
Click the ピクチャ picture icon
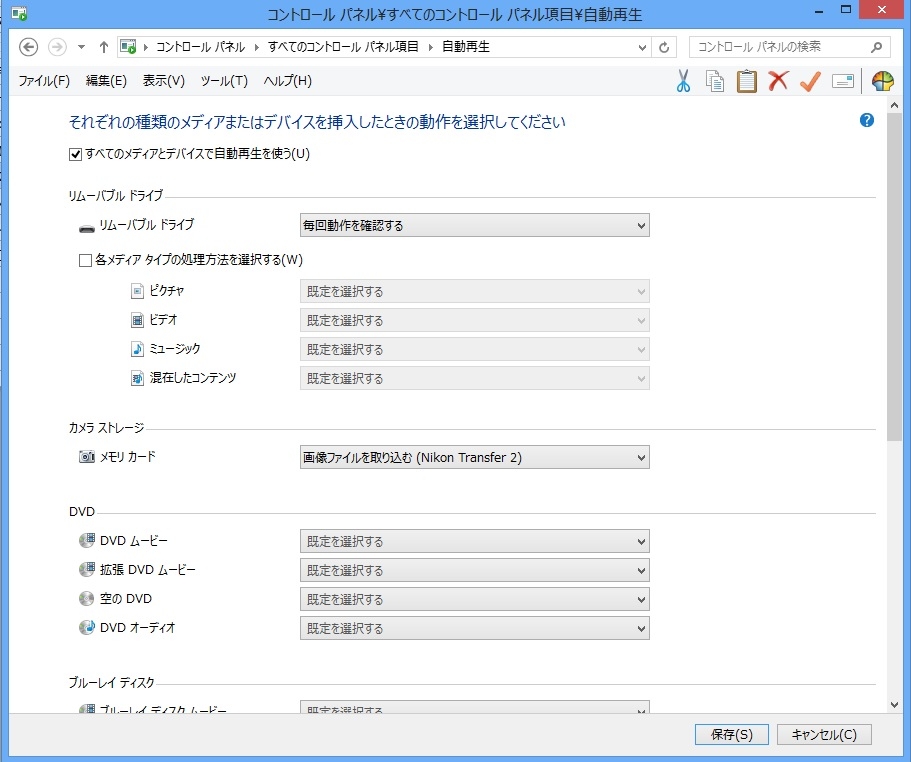pos(137,291)
